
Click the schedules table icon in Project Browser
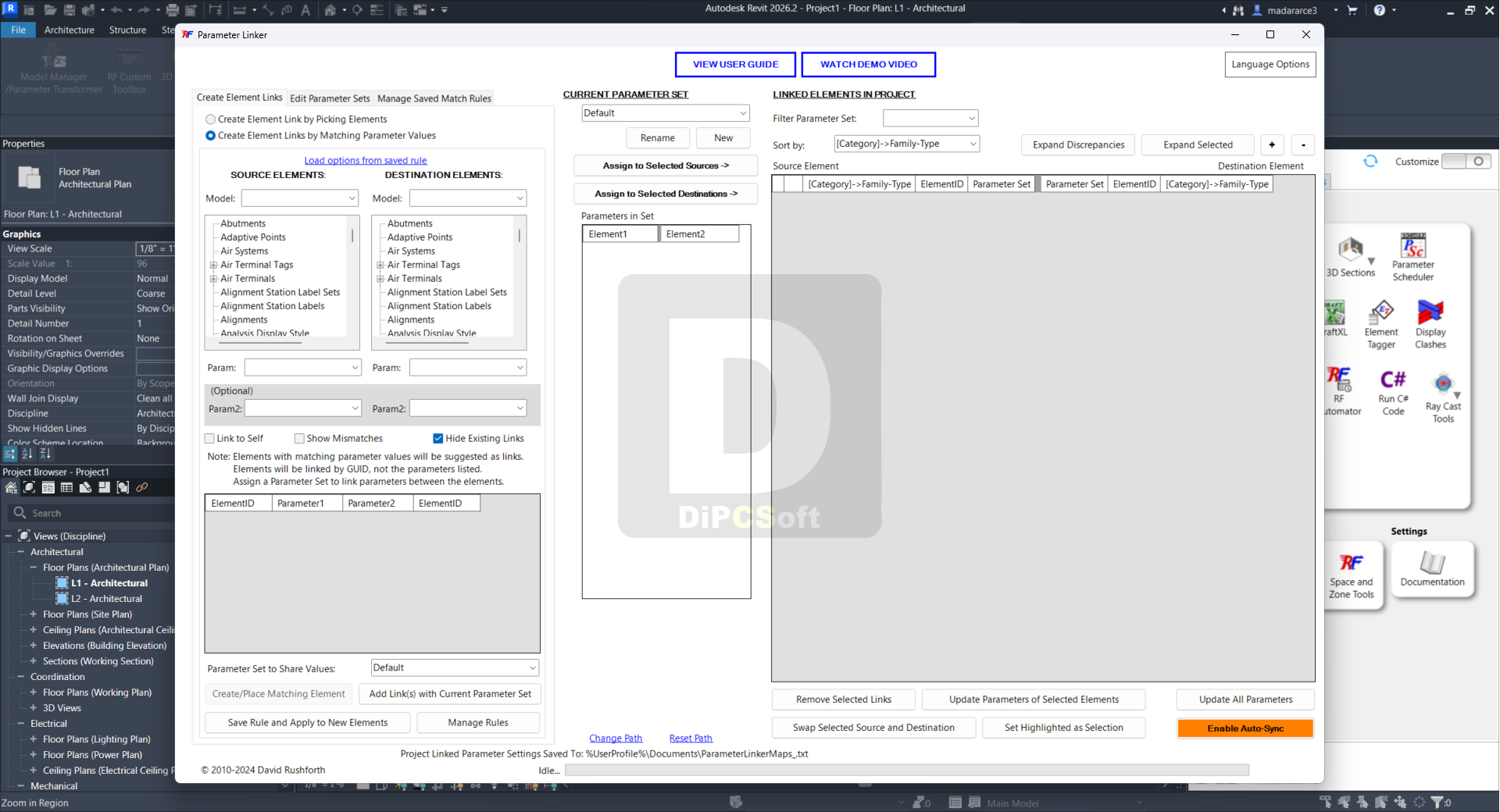(66, 487)
